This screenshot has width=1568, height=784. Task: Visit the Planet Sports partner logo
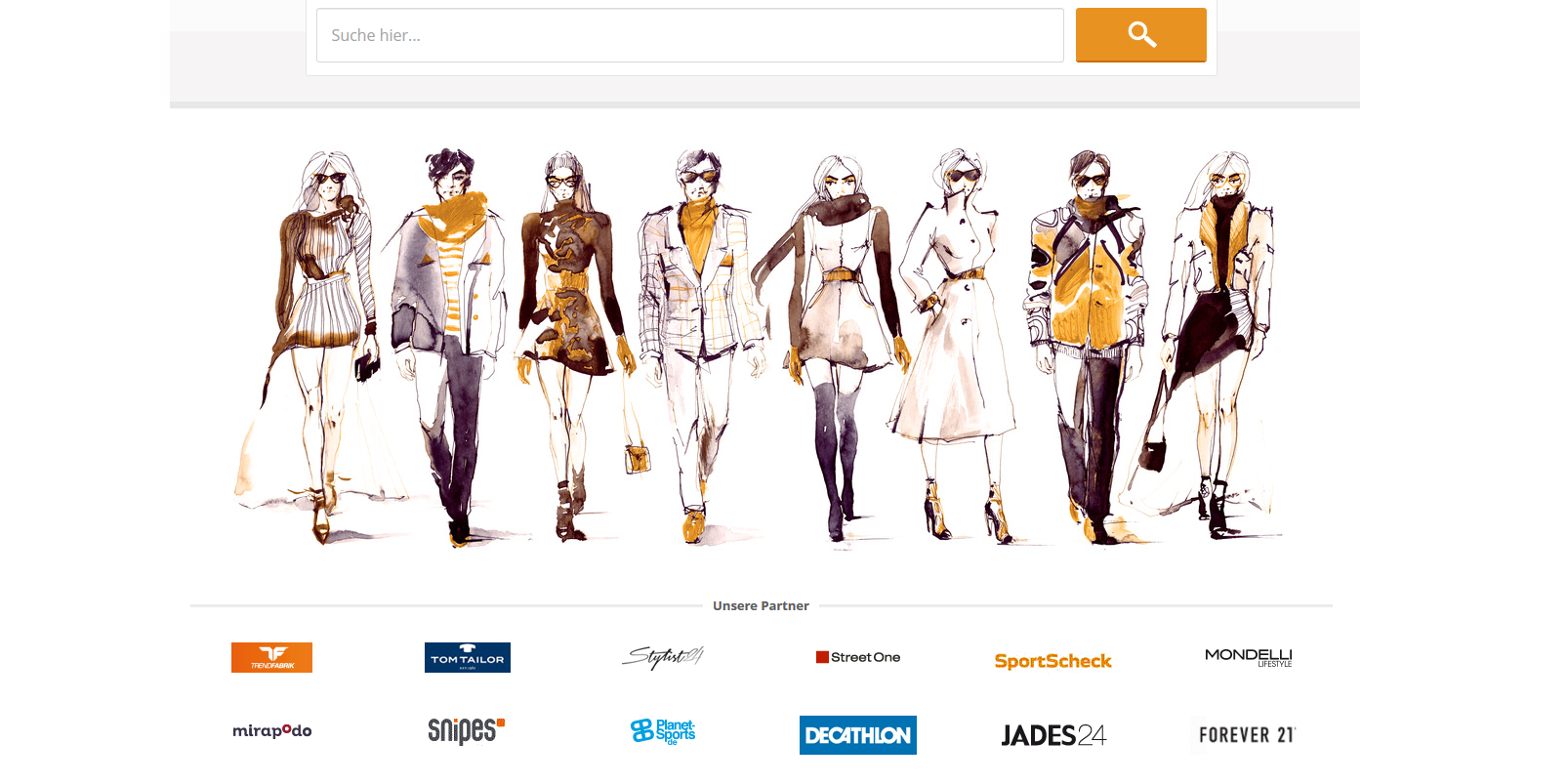[663, 730]
